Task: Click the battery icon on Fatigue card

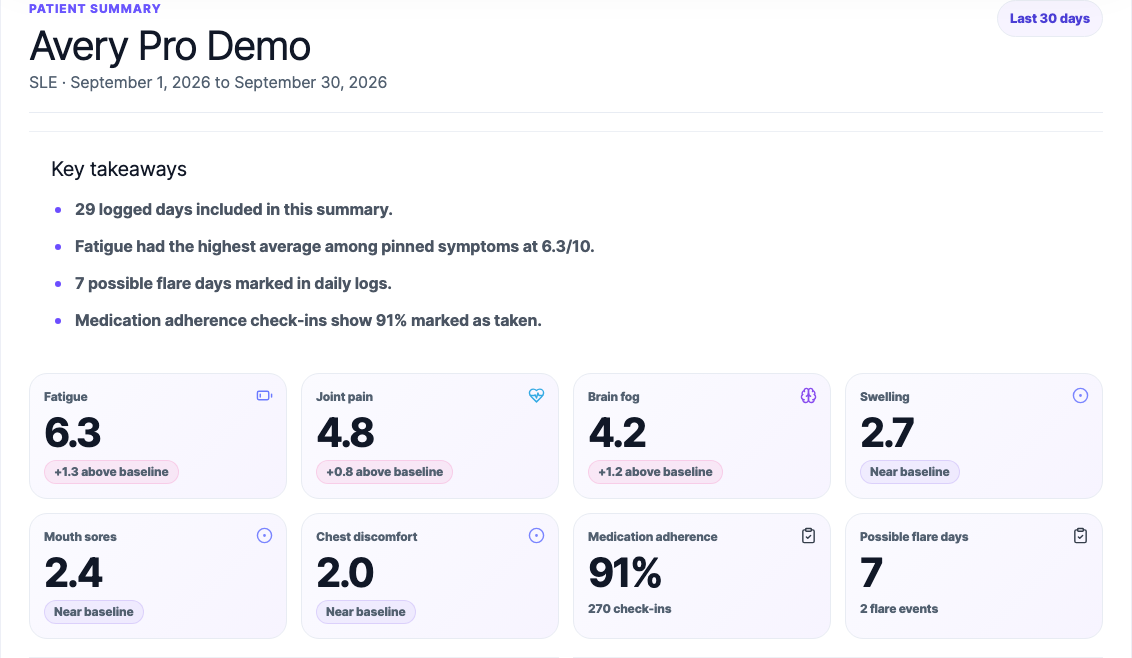Action: (264, 395)
